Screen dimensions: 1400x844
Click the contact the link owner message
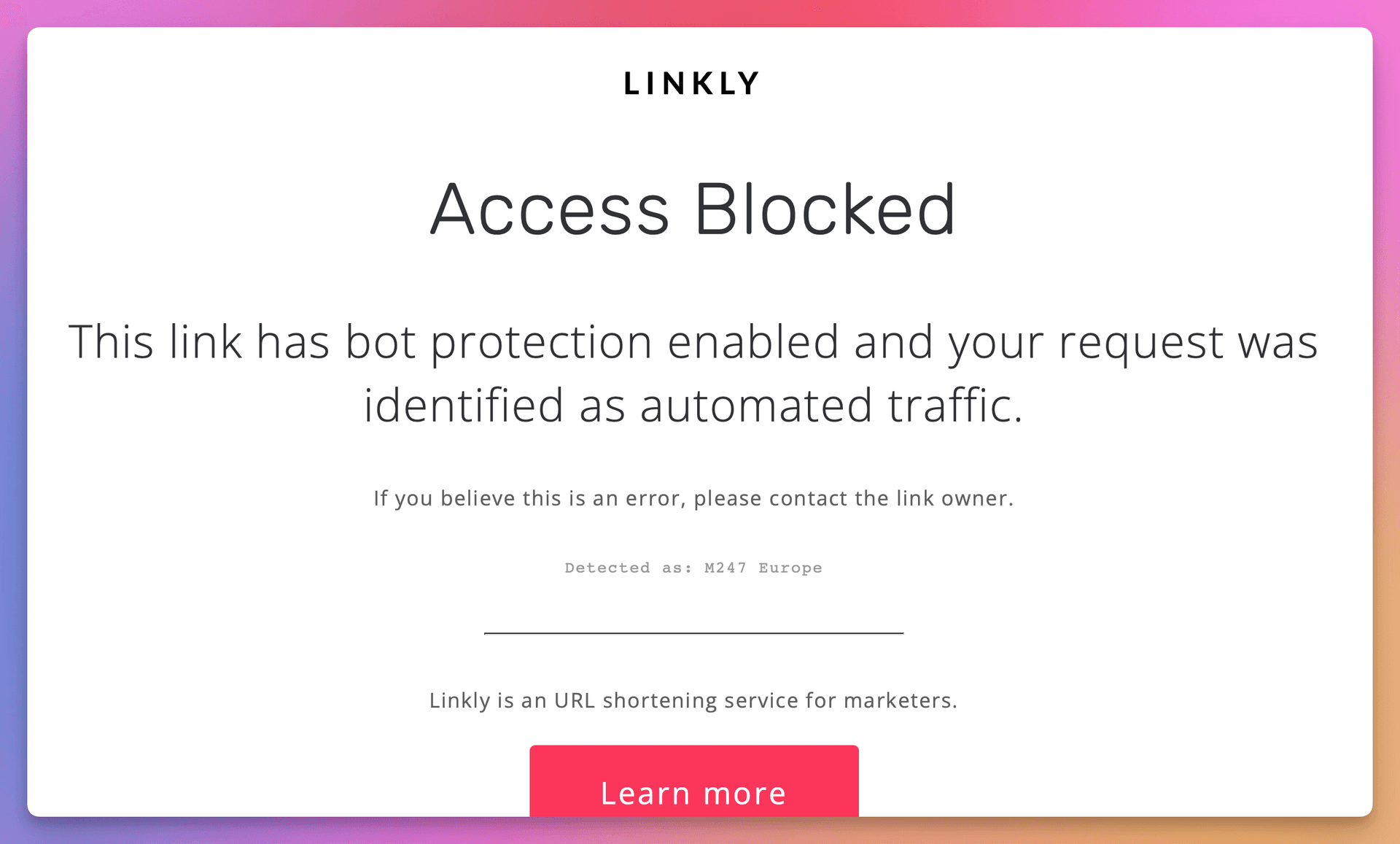point(693,498)
